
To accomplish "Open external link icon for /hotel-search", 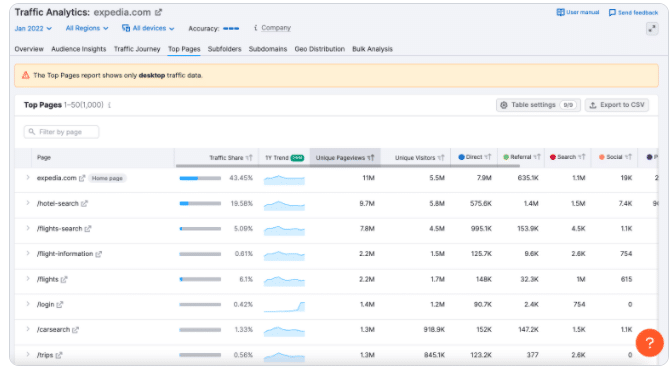I will 84,204.
